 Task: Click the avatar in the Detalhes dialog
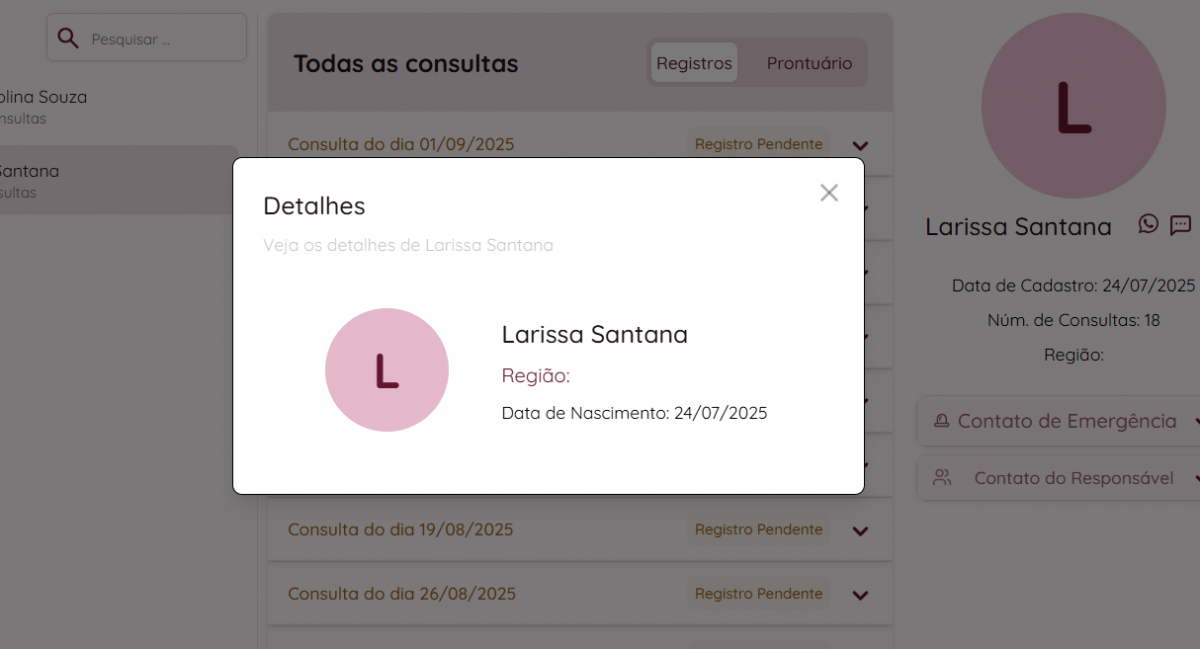[x=387, y=370]
